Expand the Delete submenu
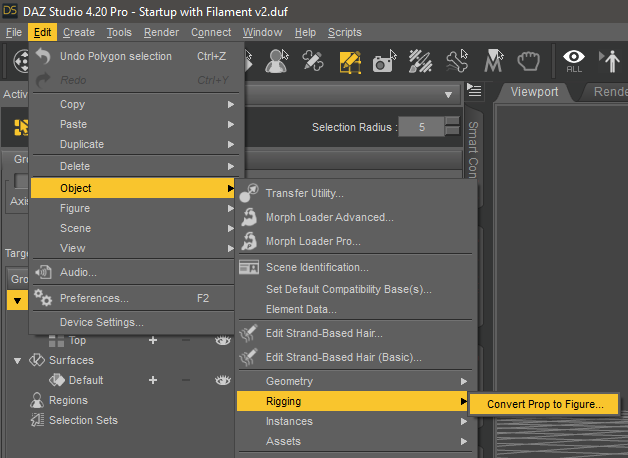628x458 pixels. tap(231, 166)
